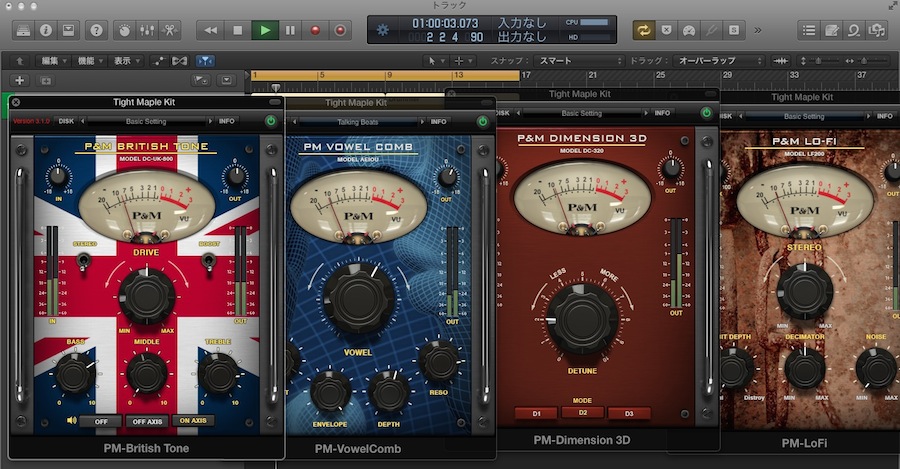The image size is (900, 469).
Task: Select OFF cabinet mode button
Action: tap(101, 421)
